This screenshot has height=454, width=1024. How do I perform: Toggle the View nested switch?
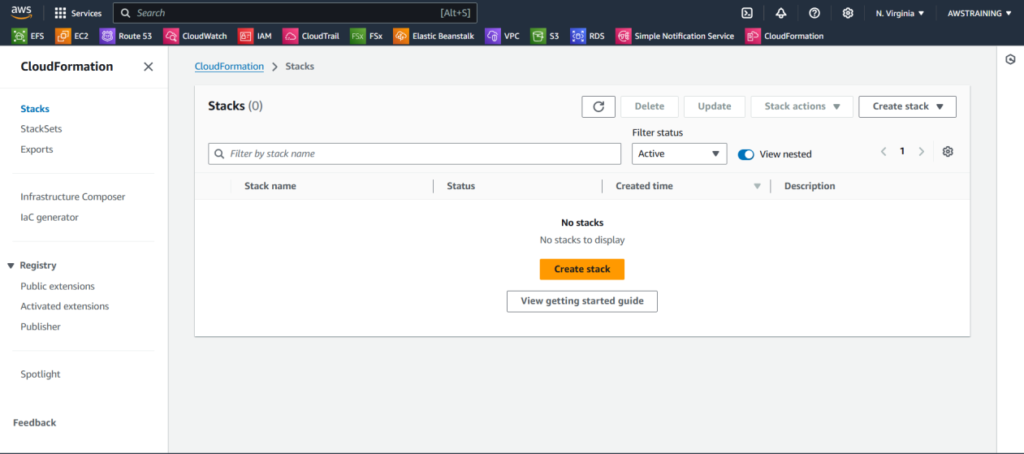745,154
